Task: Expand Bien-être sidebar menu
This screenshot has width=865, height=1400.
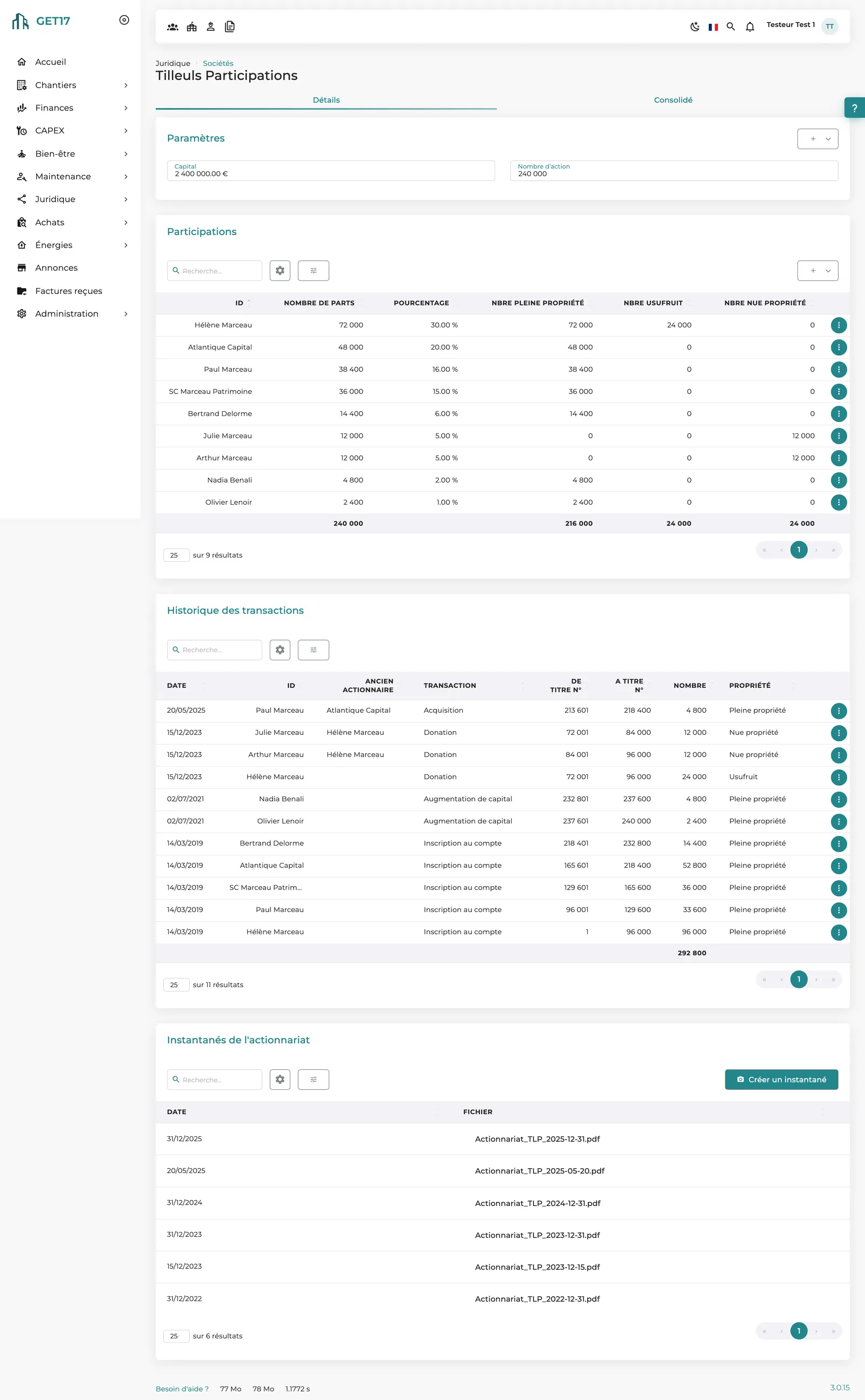Action: pyautogui.click(x=70, y=154)
